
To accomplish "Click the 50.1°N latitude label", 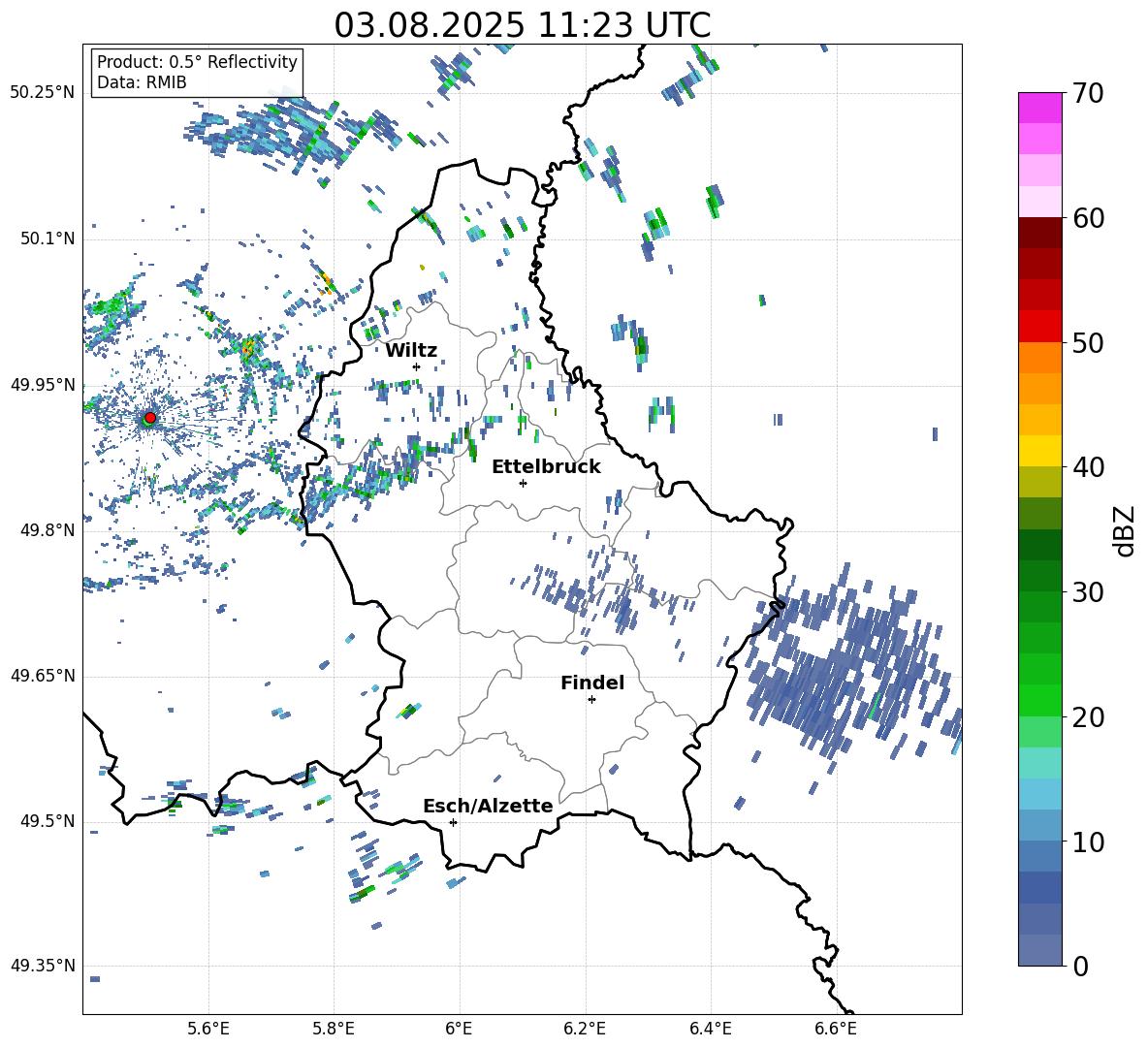I will coord(48,238).
